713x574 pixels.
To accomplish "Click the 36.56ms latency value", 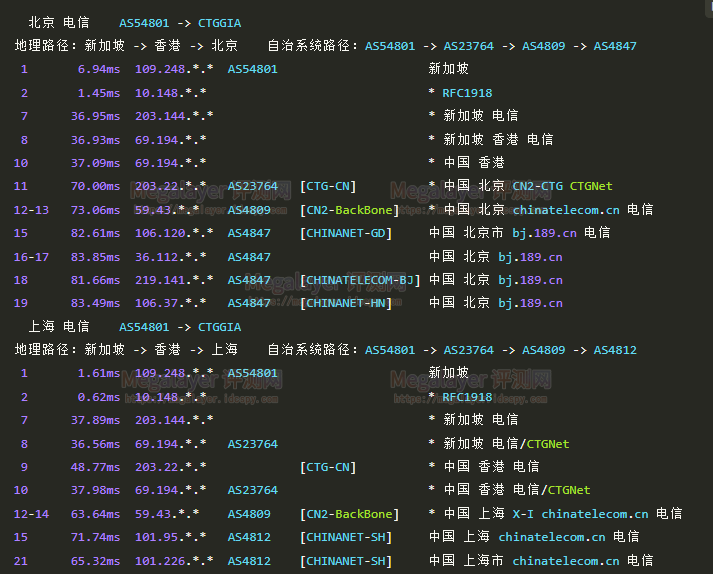I will (x=95, y=444).
